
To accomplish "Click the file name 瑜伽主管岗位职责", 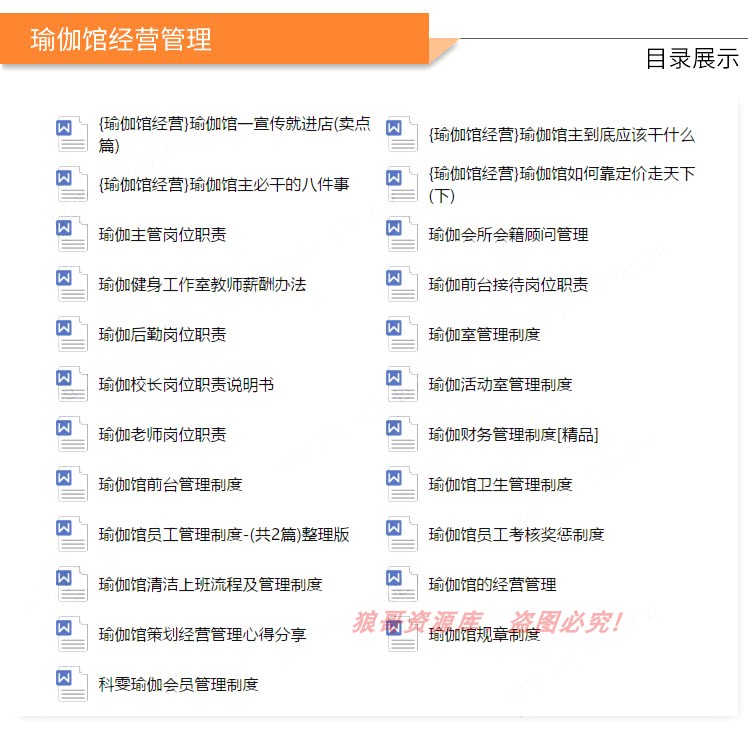I will 162,235.
